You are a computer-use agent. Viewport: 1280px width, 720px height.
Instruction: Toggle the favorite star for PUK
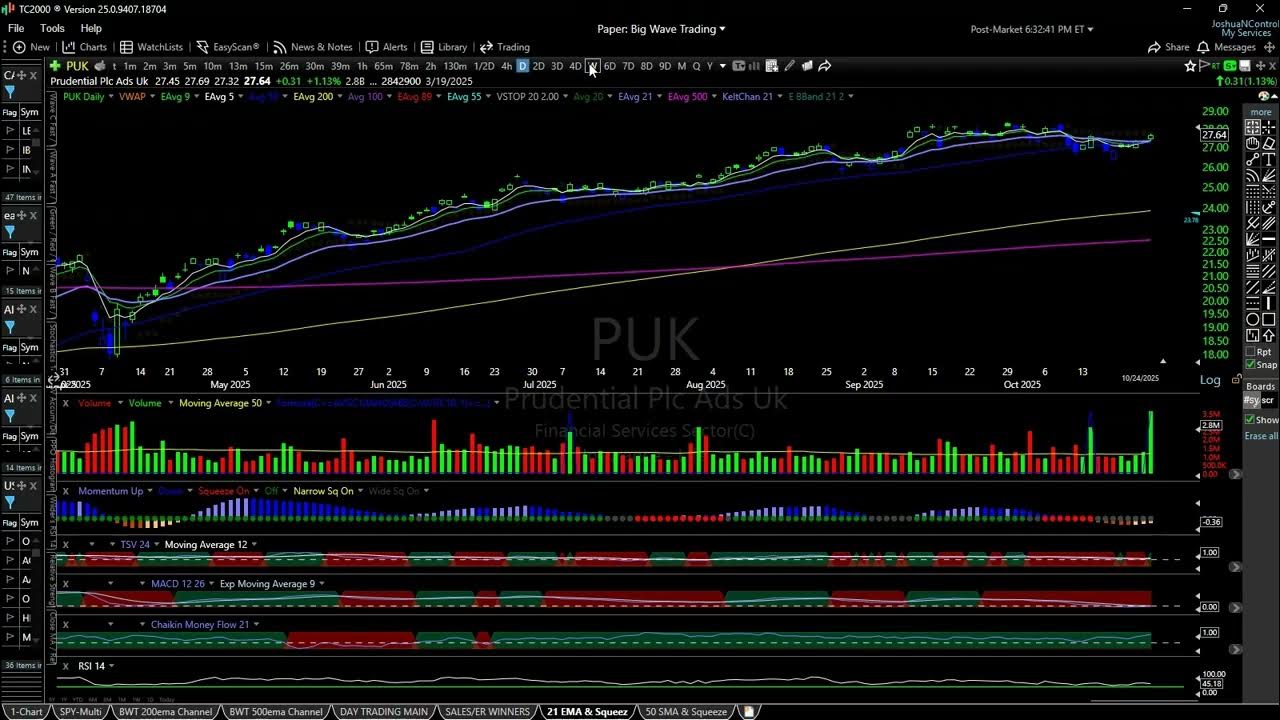(1190, 66)
